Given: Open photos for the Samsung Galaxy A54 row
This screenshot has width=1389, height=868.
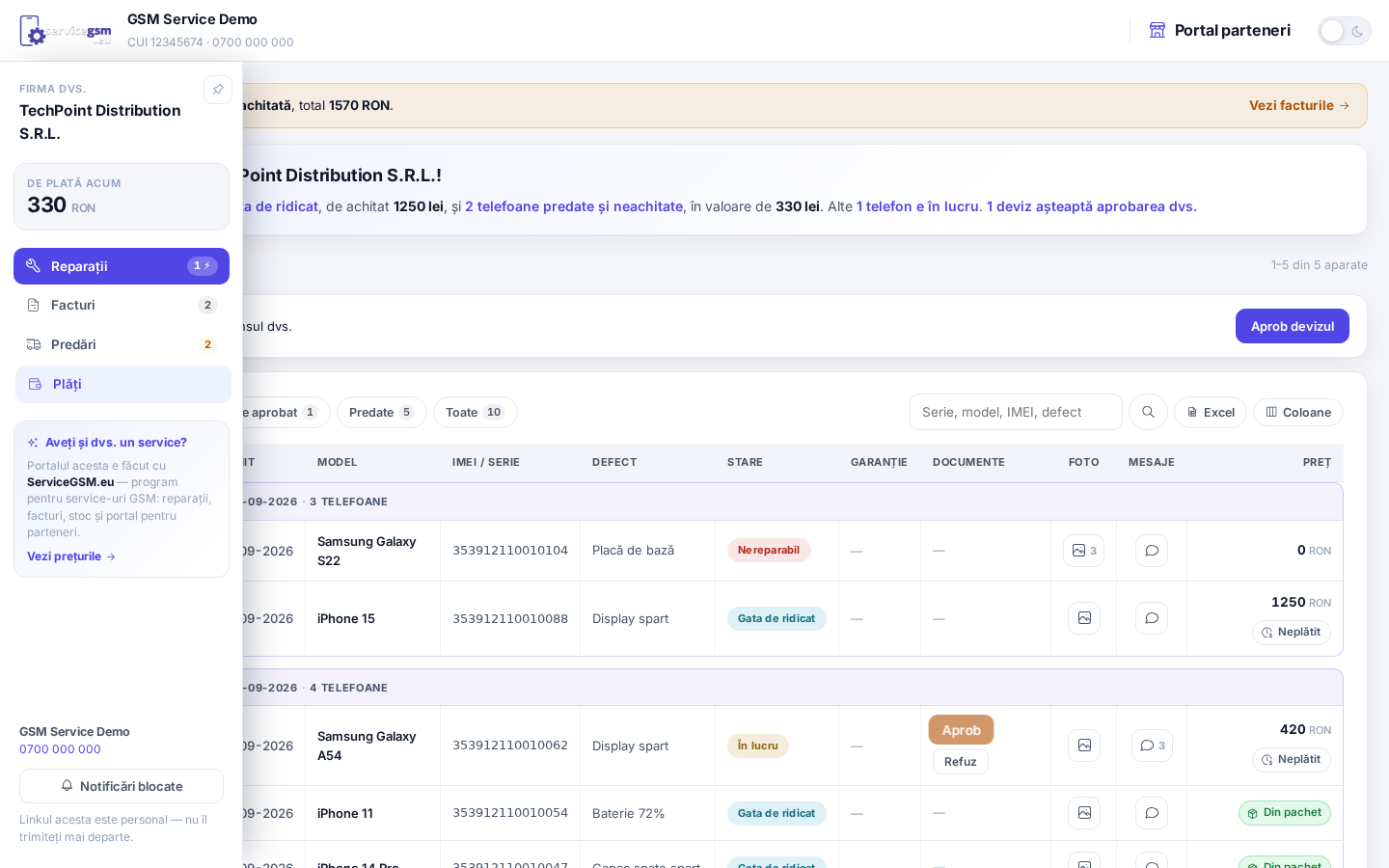Looking at the screenshot, I should (x=1084, y=746).
